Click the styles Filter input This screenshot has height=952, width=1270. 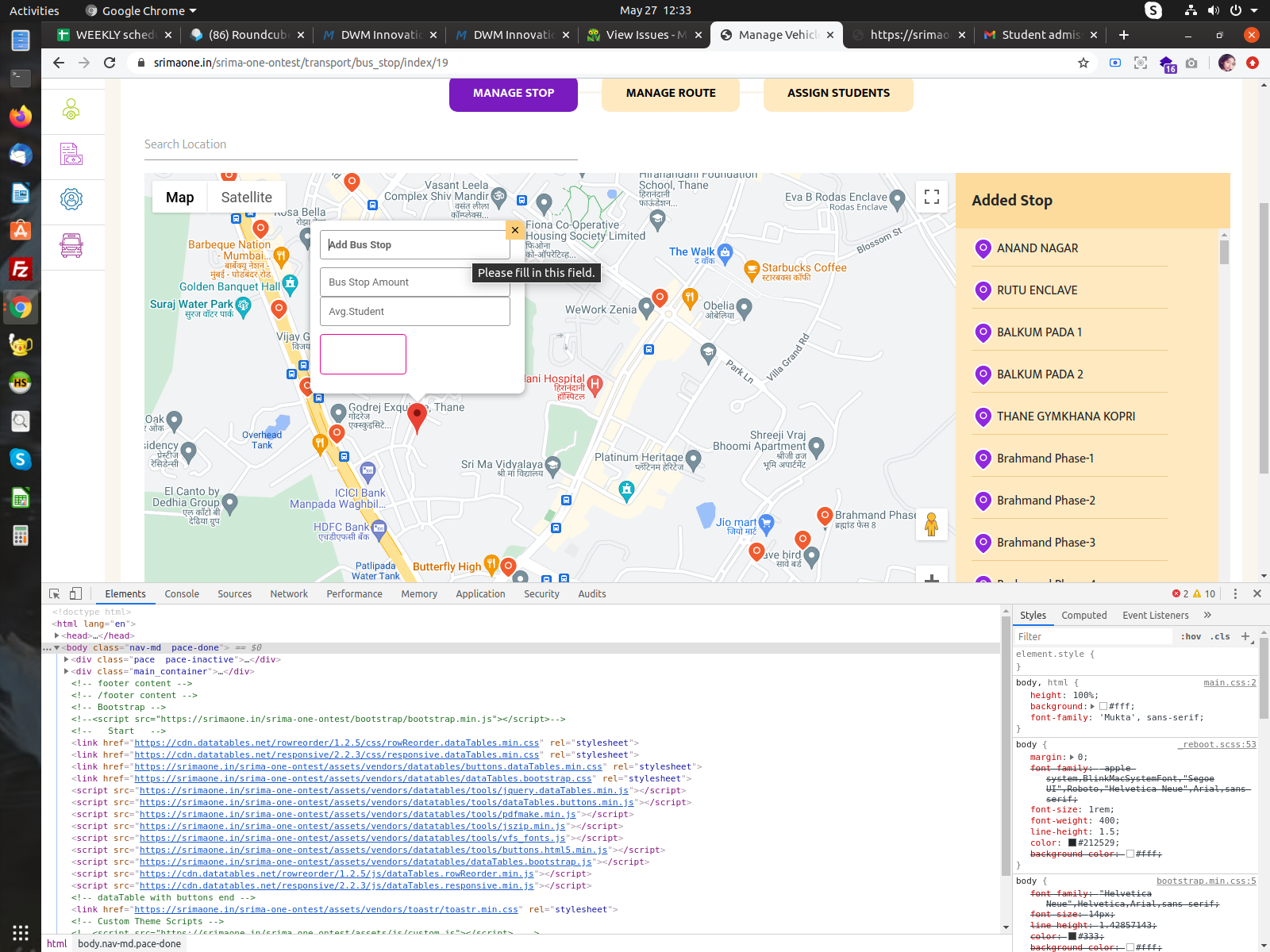(x=1094, y=636)
